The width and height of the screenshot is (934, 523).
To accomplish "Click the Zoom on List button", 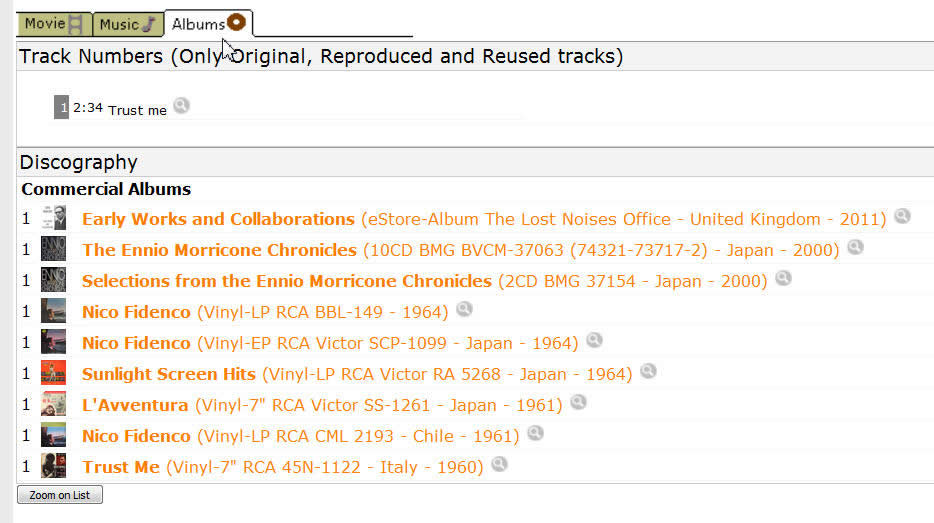I will tap(60, 495).
